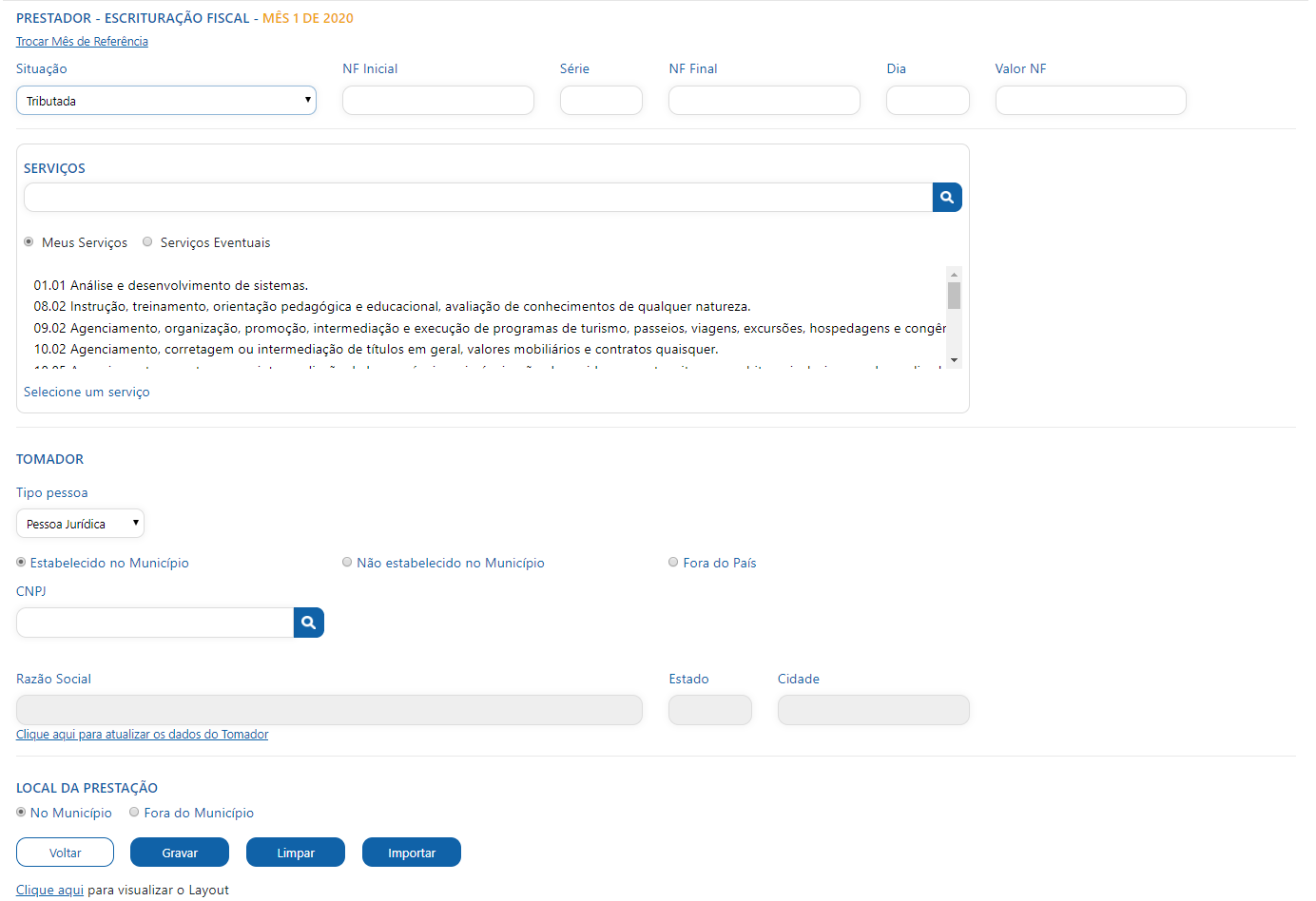Open Trocar Mês de Referência link
Viewport: 1316px width, 901px height.
click(x=82, y=41)
